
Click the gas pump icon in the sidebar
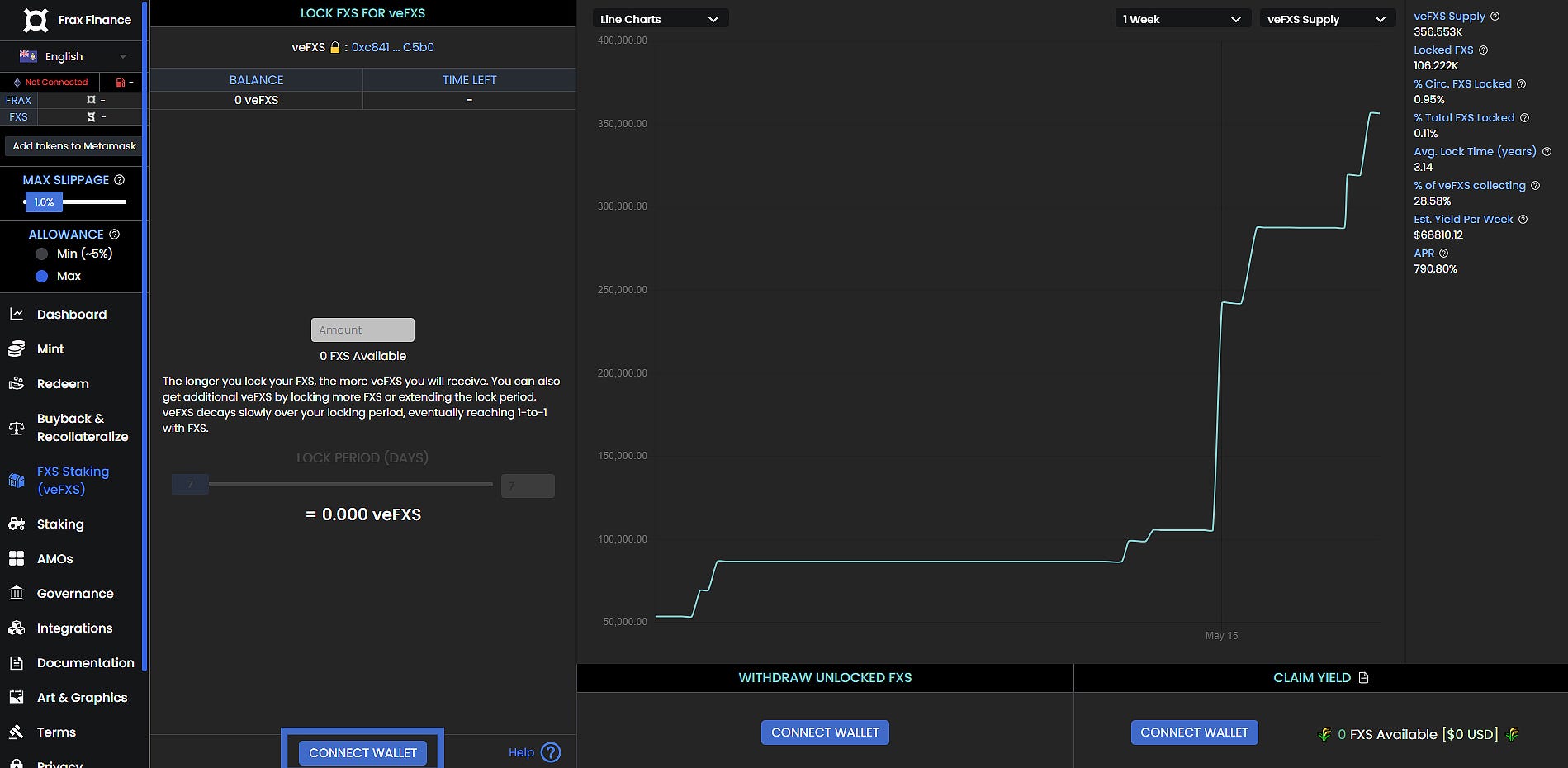tap(121, 83)
